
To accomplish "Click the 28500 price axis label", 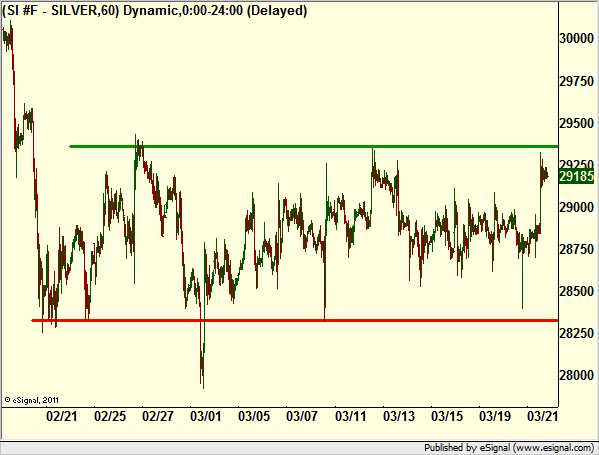I will click(576, 291).
